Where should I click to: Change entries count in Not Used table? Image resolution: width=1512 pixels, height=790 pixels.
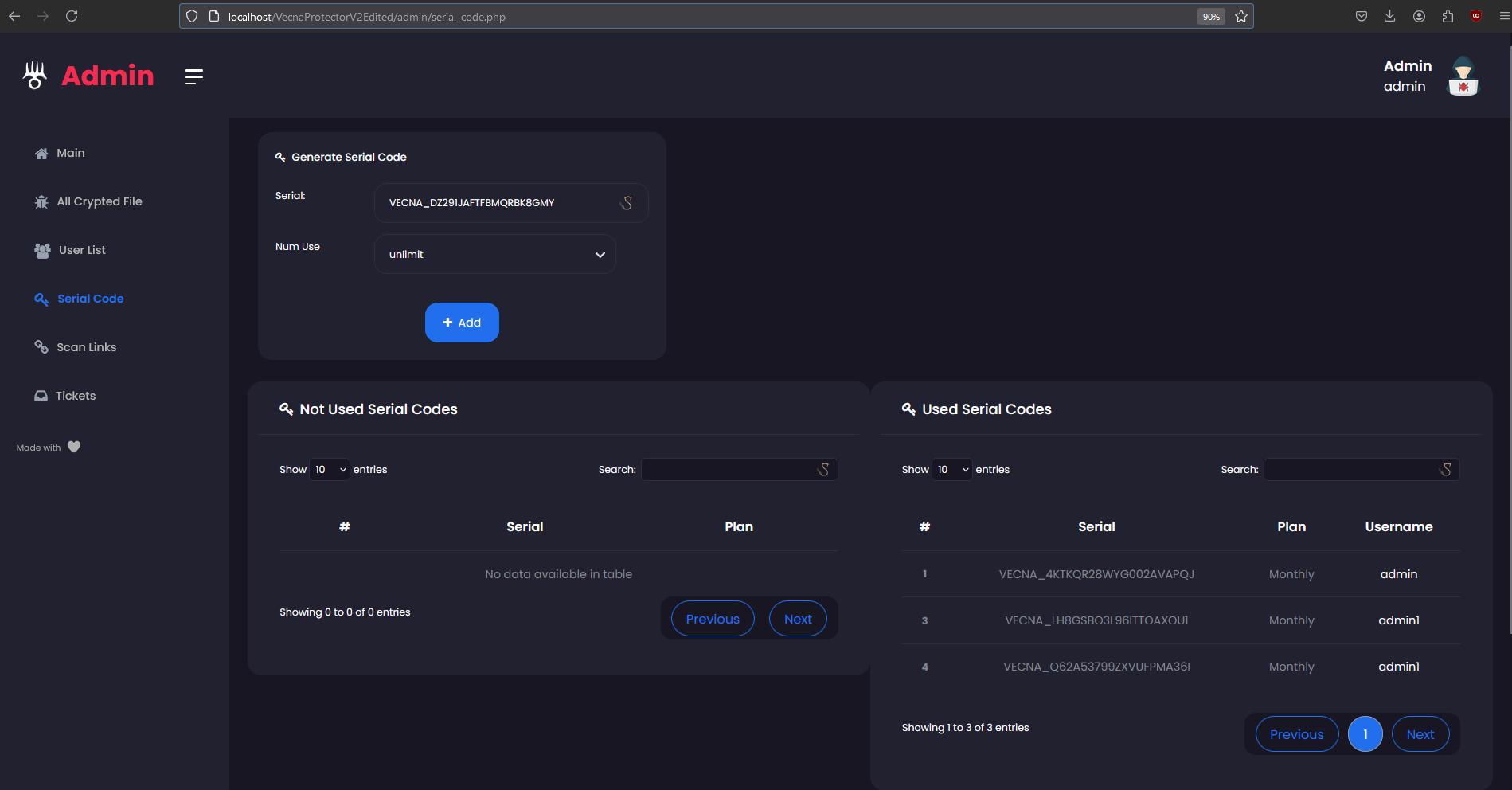330,470
